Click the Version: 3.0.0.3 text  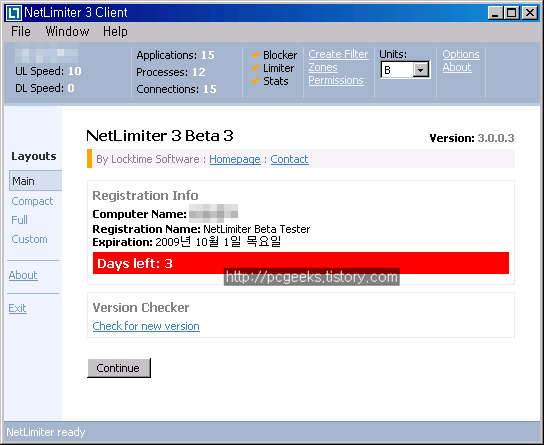472,138
